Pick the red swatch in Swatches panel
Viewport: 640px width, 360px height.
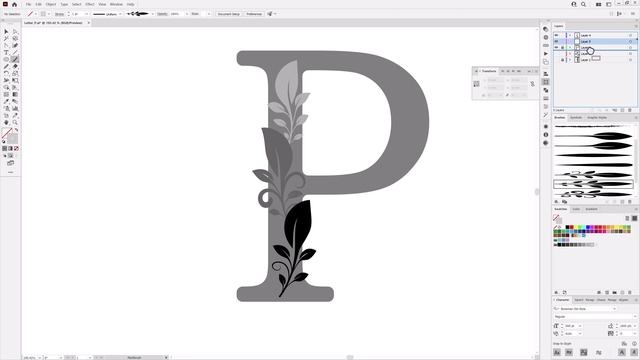pos(571,227)
